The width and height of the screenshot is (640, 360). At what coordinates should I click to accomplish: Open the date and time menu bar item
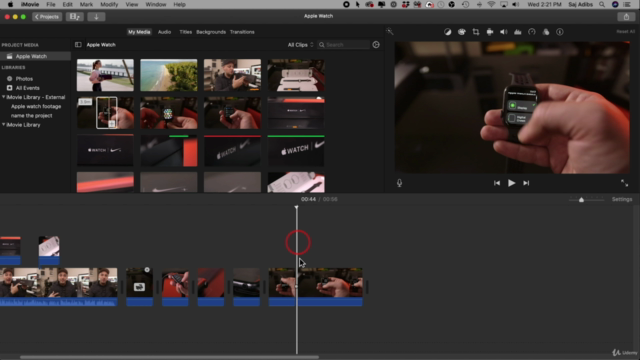coord(544,4)
